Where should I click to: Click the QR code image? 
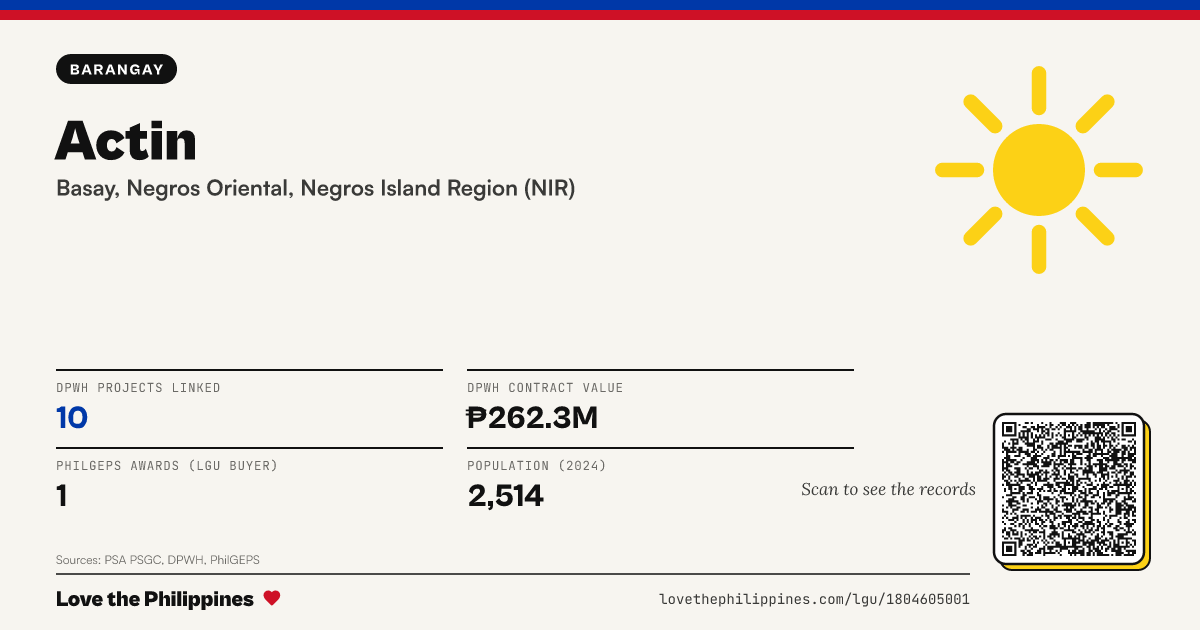tap(1069, 489)
